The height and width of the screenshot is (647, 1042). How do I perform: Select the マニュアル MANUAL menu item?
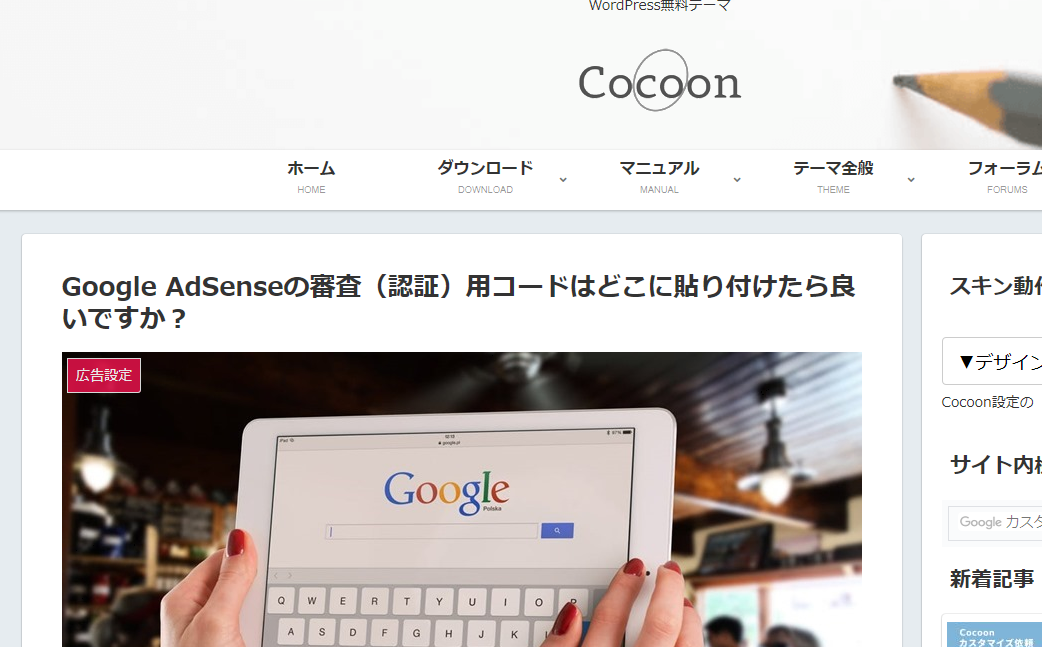[x=659, y=178]
